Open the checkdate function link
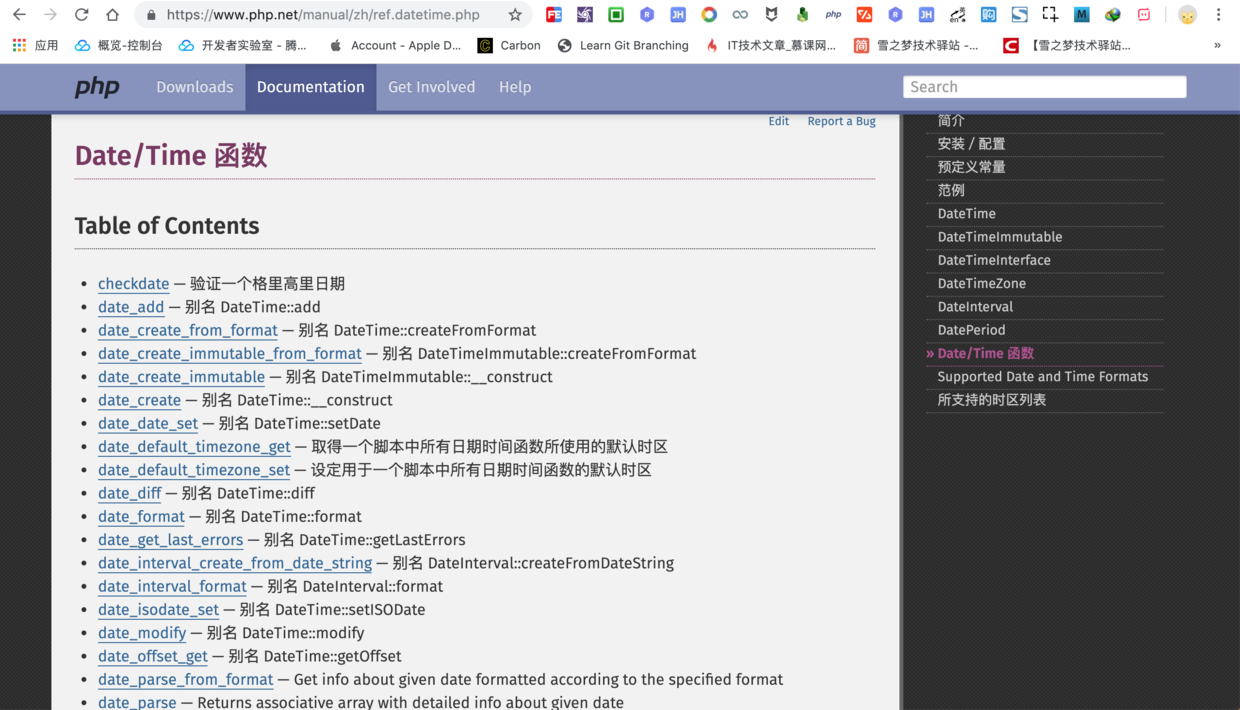This screenshot has height=710, width=1240. tap(133, 283)
